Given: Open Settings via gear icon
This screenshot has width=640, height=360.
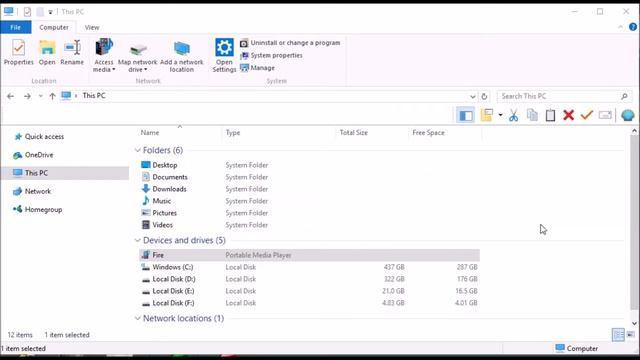Looking at the screenshot, I should point(224,56).
